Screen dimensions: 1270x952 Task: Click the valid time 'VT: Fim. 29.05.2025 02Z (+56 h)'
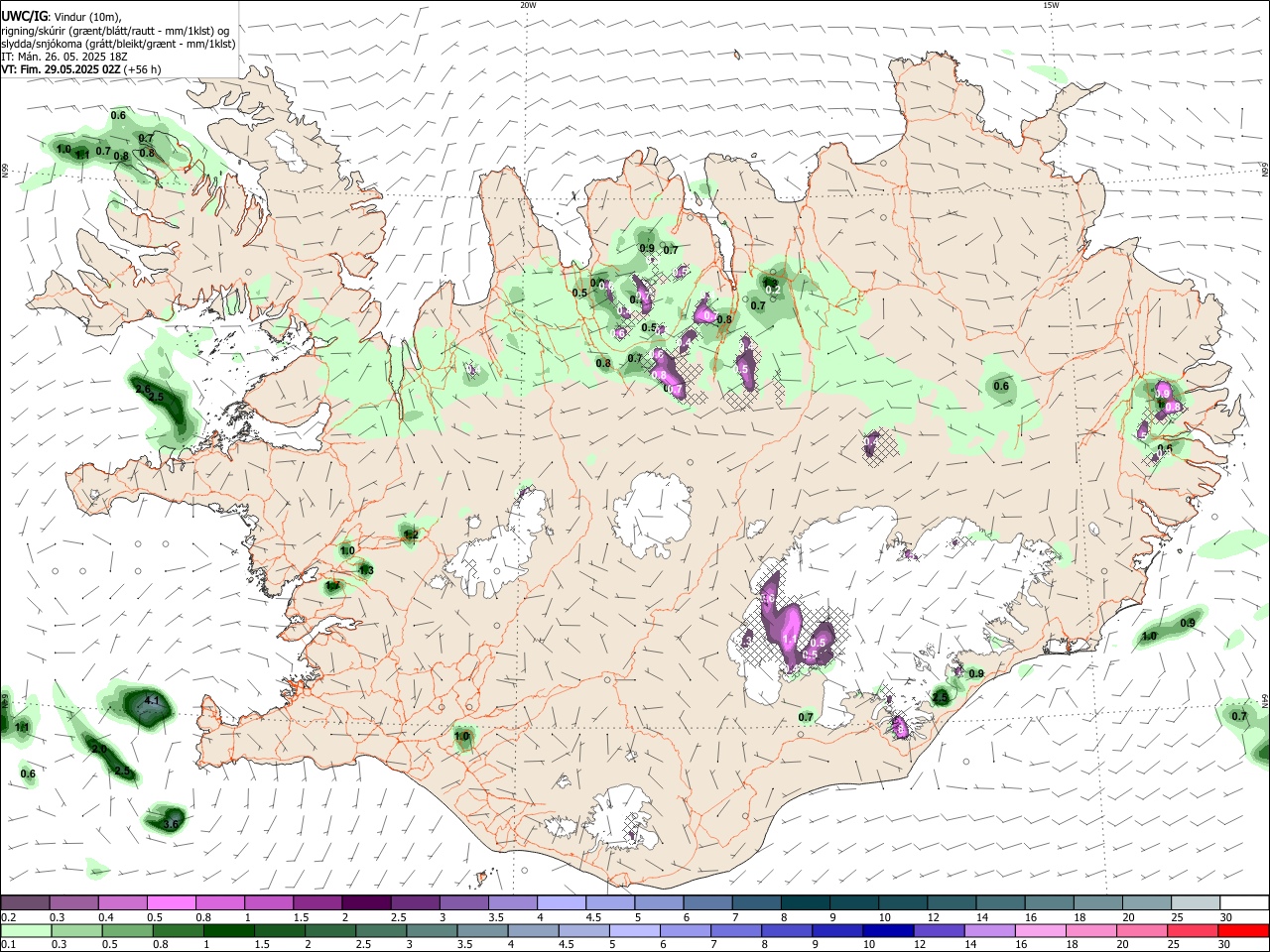pyautogui.click(x=81, y=69)
